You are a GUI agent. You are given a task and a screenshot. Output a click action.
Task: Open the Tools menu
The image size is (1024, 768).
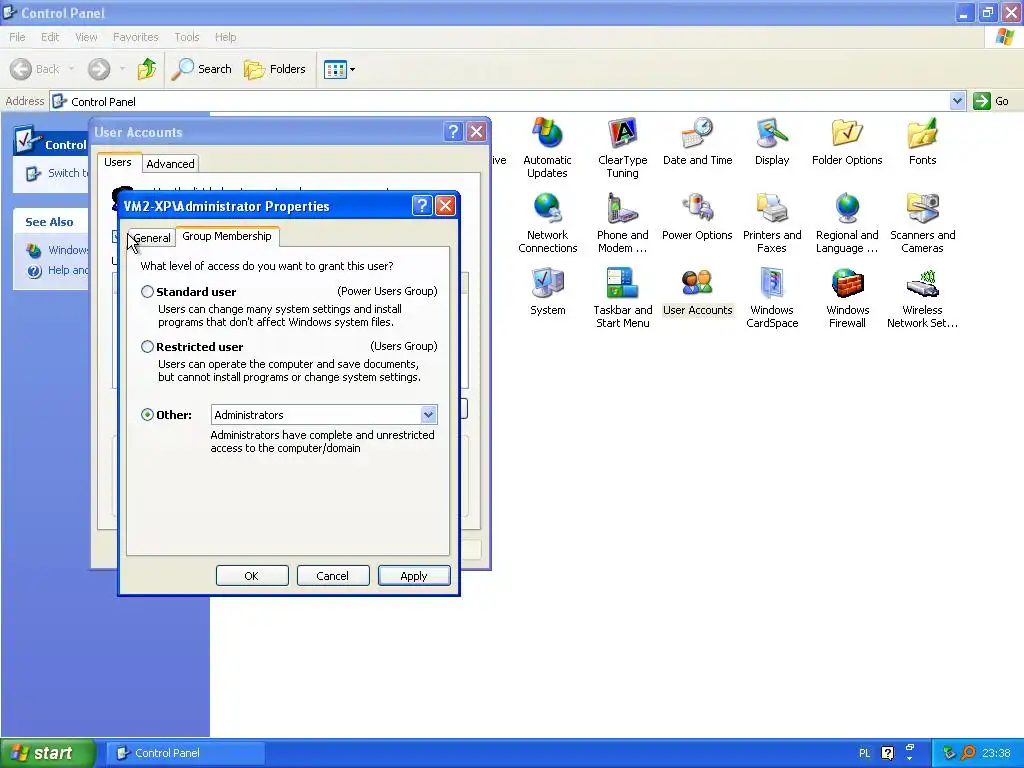tap(187, 37)
